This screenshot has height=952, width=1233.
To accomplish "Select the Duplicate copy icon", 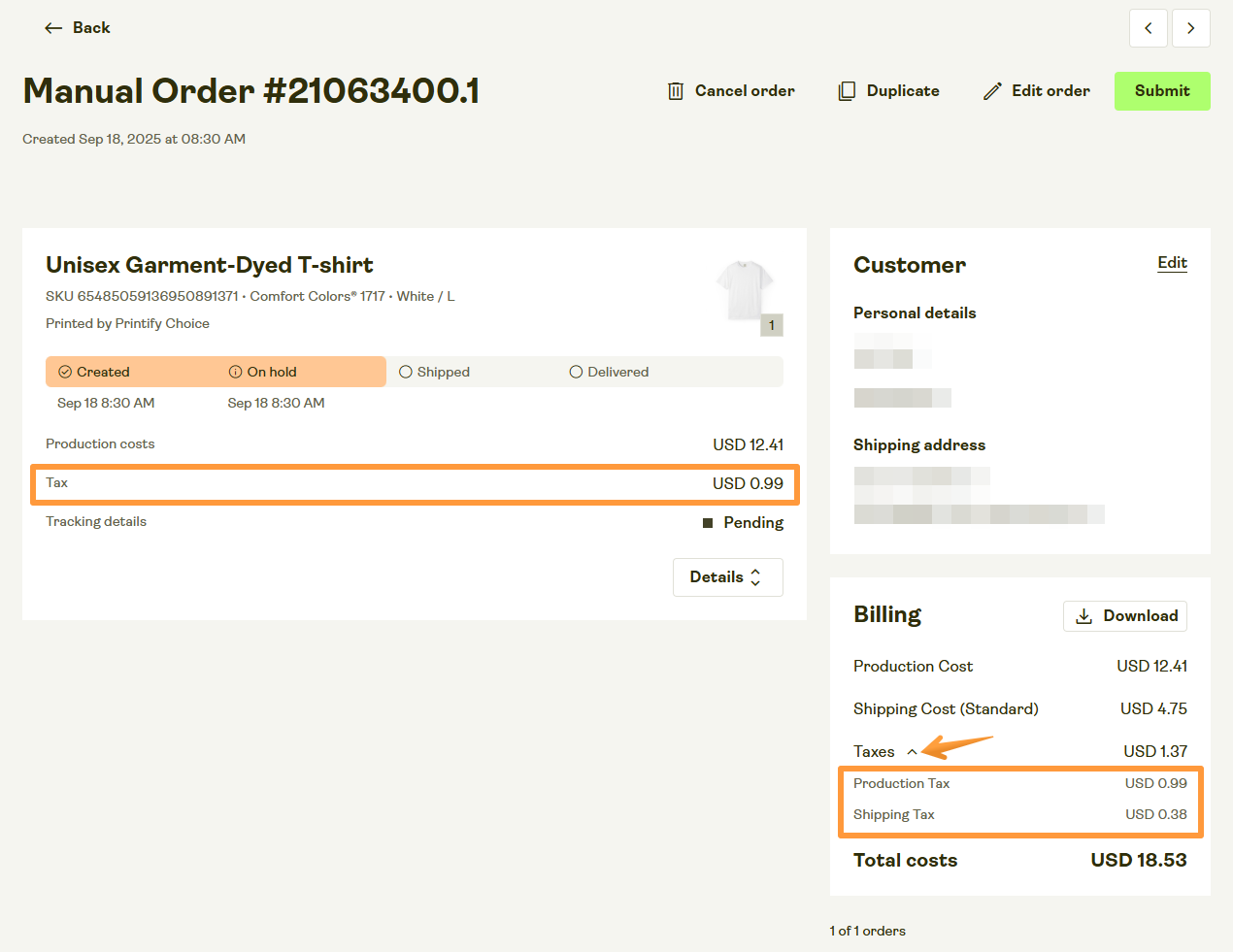I will pyautogui.click(x=845, y=90).
